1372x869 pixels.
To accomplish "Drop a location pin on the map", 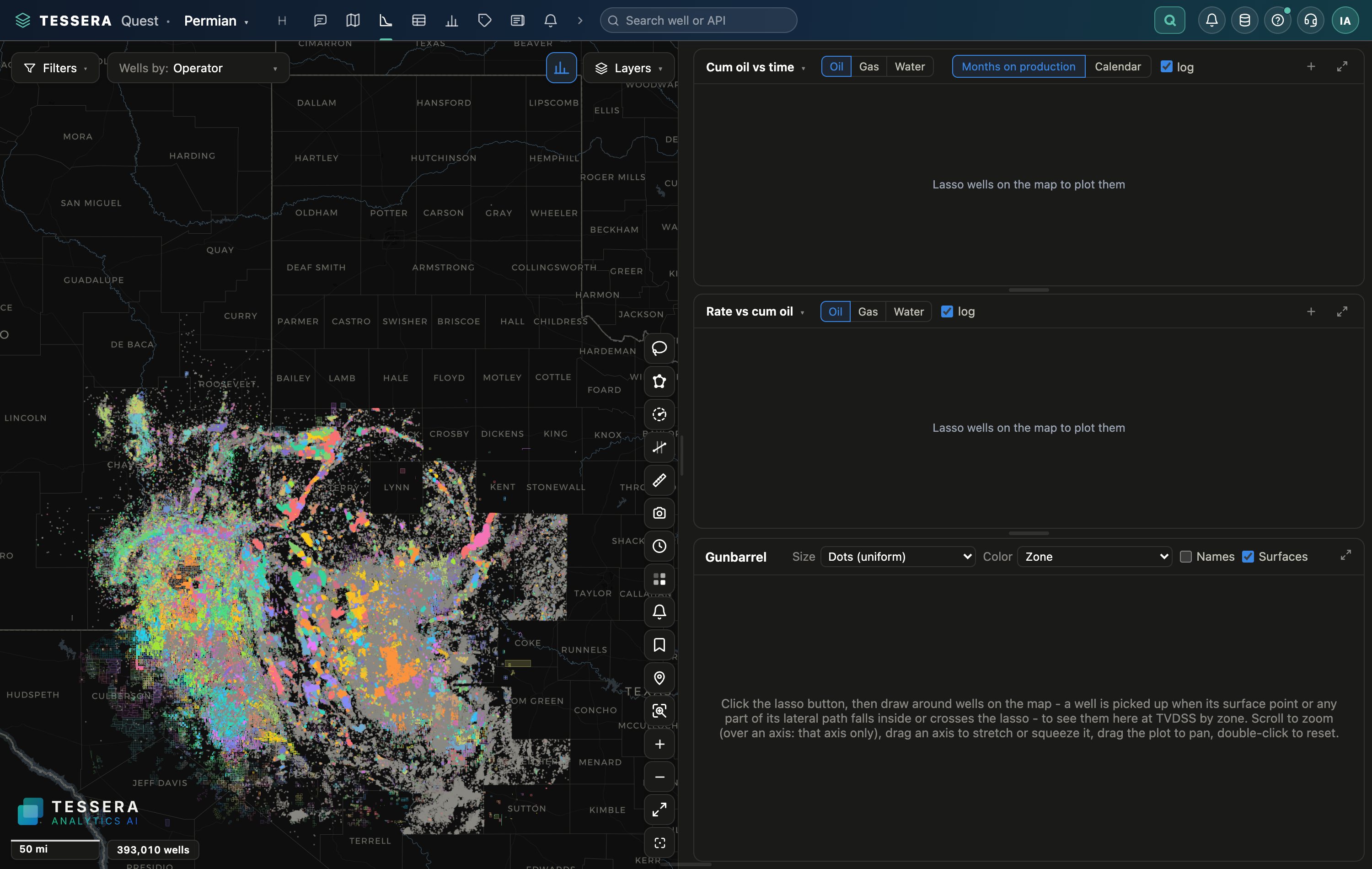I will point(659,678).
